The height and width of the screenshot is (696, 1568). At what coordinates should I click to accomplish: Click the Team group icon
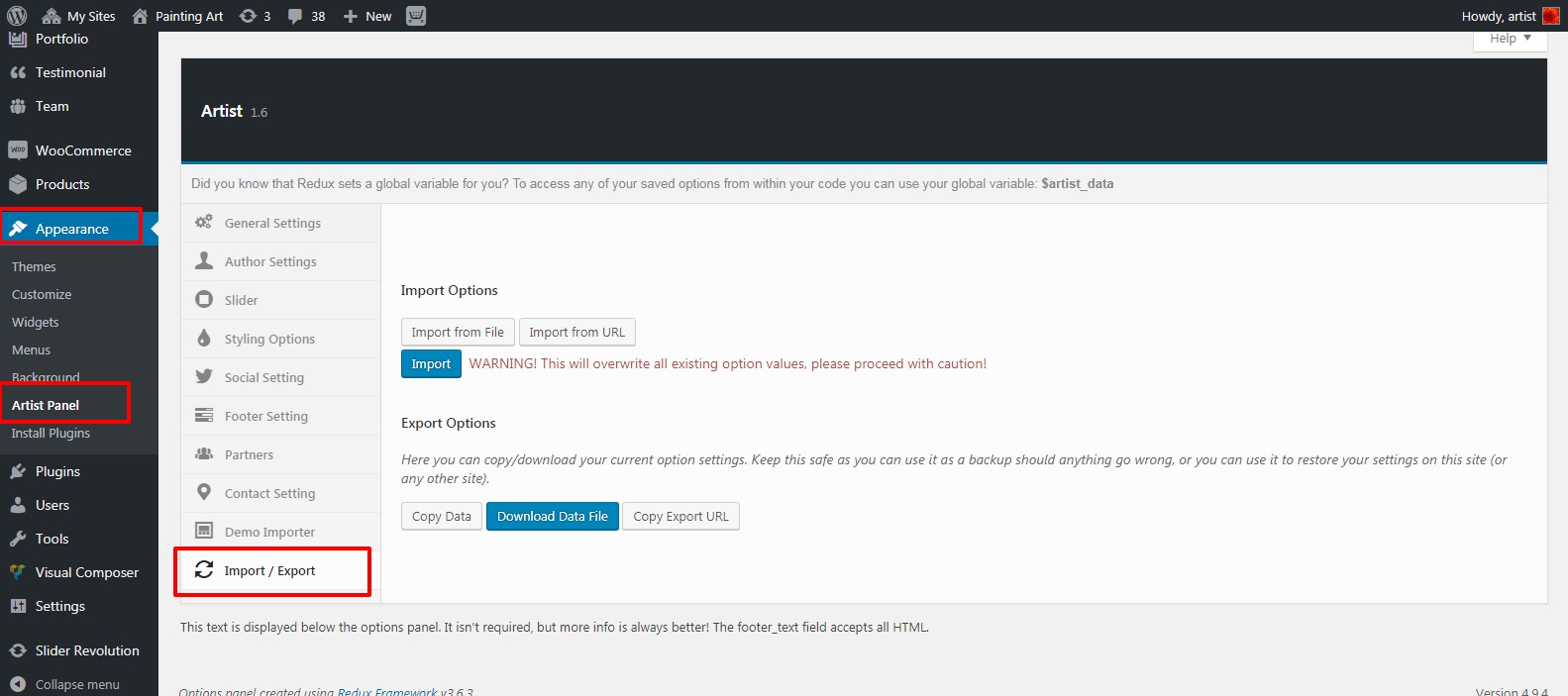[18, 106]
